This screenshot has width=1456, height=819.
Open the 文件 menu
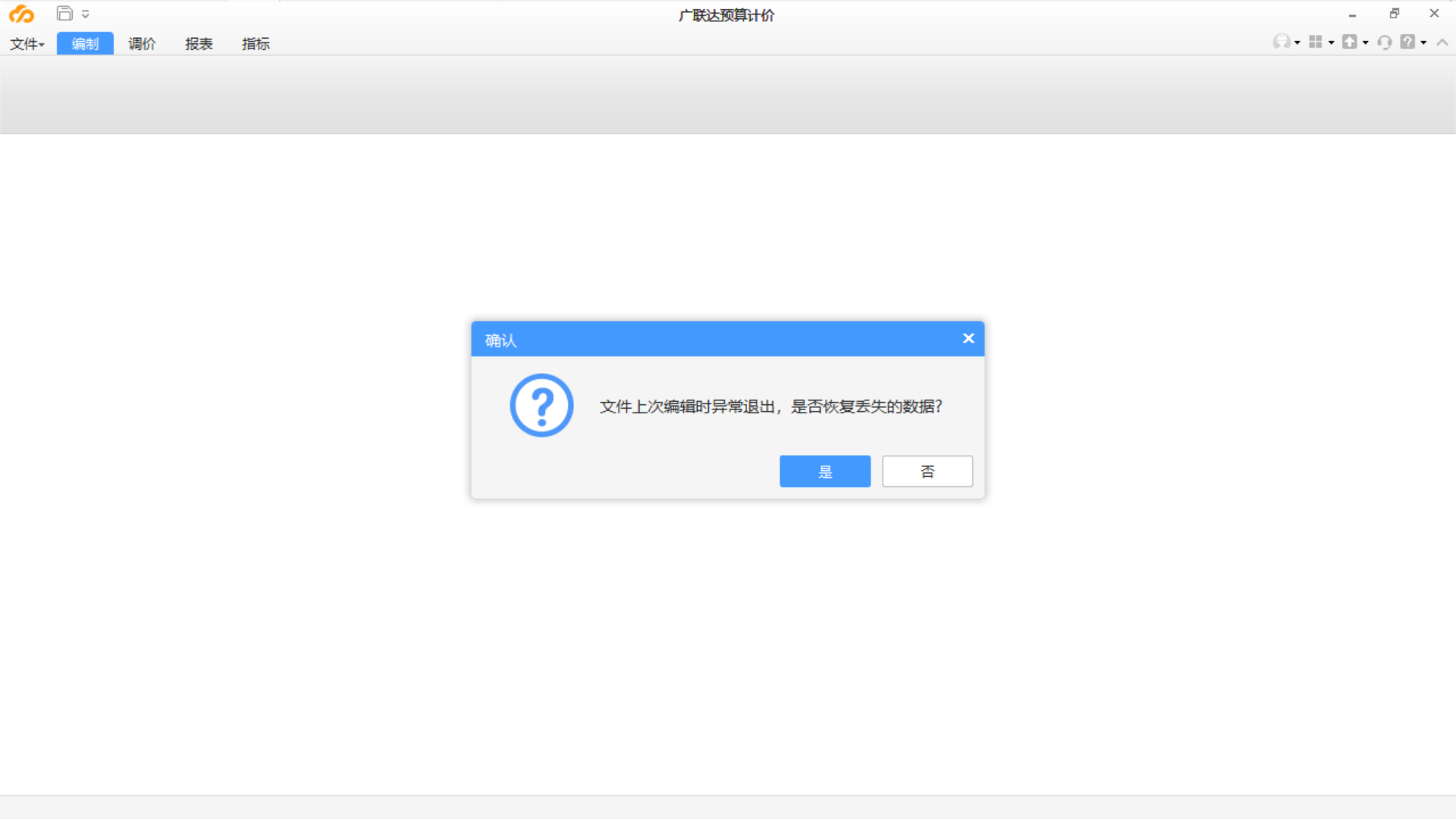27,44
